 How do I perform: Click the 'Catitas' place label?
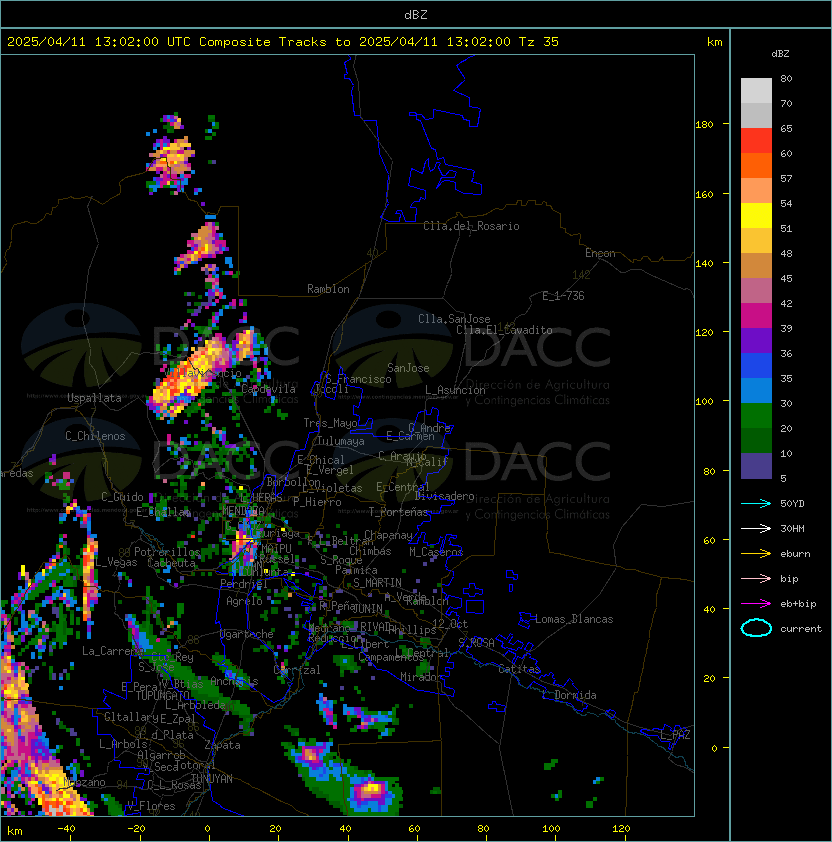pyautogui.click(x=519, y=669)
